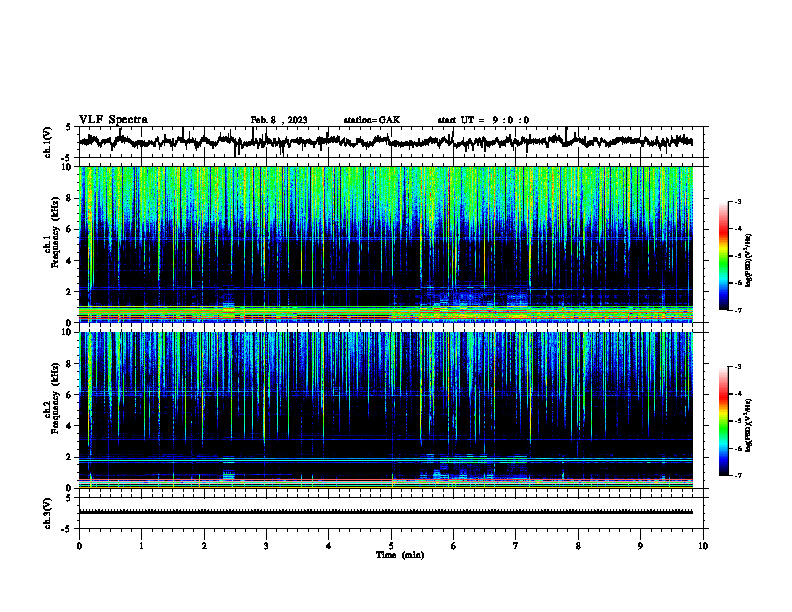Click time axis tick label "4"

pos(329,546)
